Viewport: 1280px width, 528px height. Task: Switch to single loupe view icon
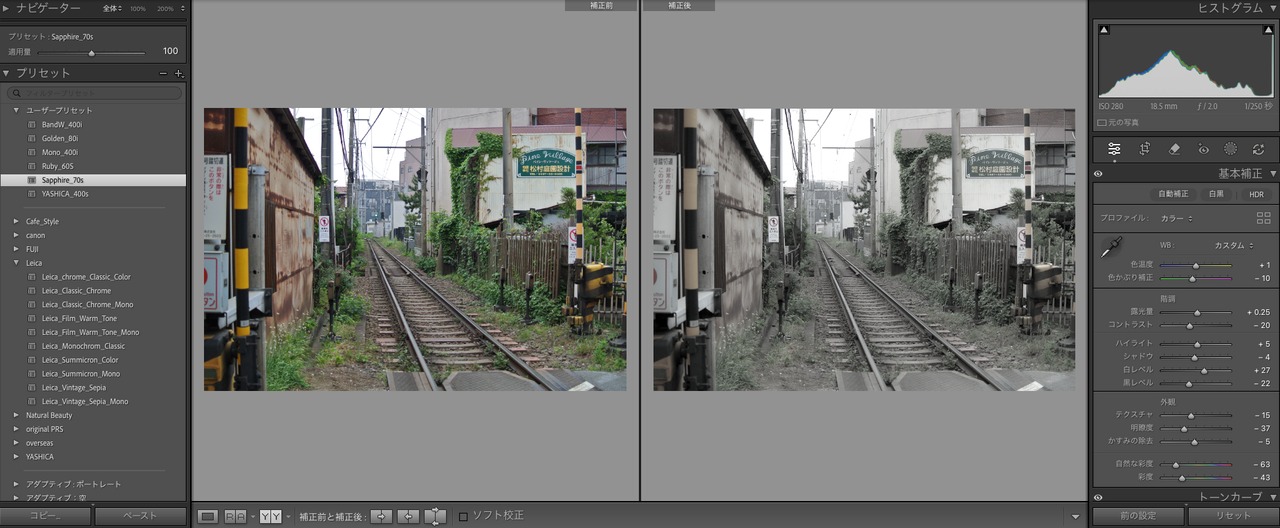pyautogui.click(x=207, y=516)
